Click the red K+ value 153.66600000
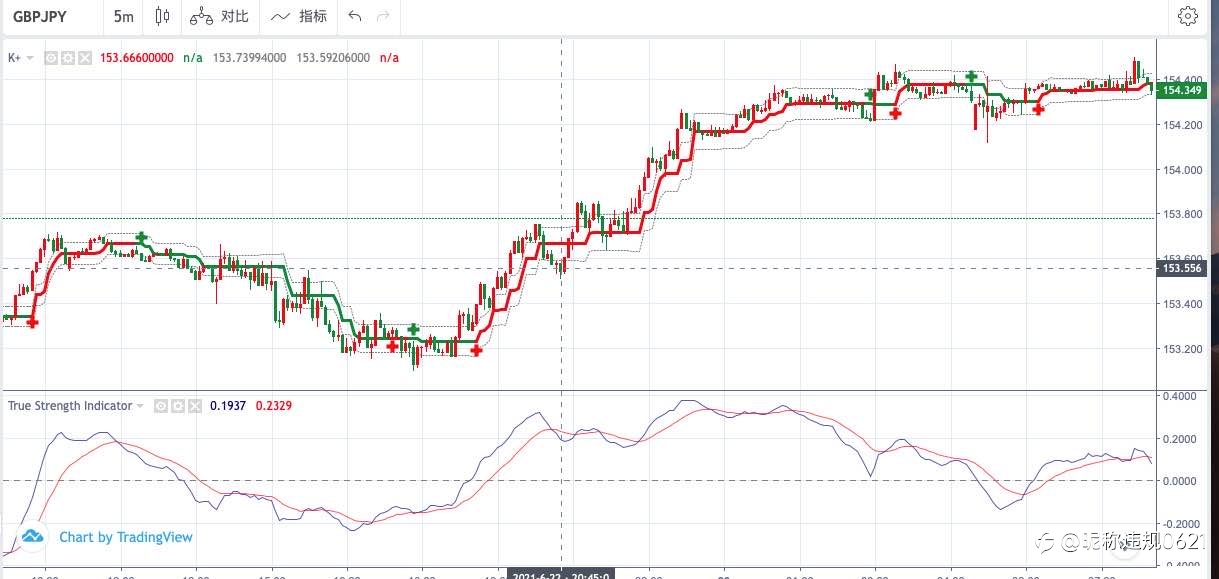 pos(137,58)
